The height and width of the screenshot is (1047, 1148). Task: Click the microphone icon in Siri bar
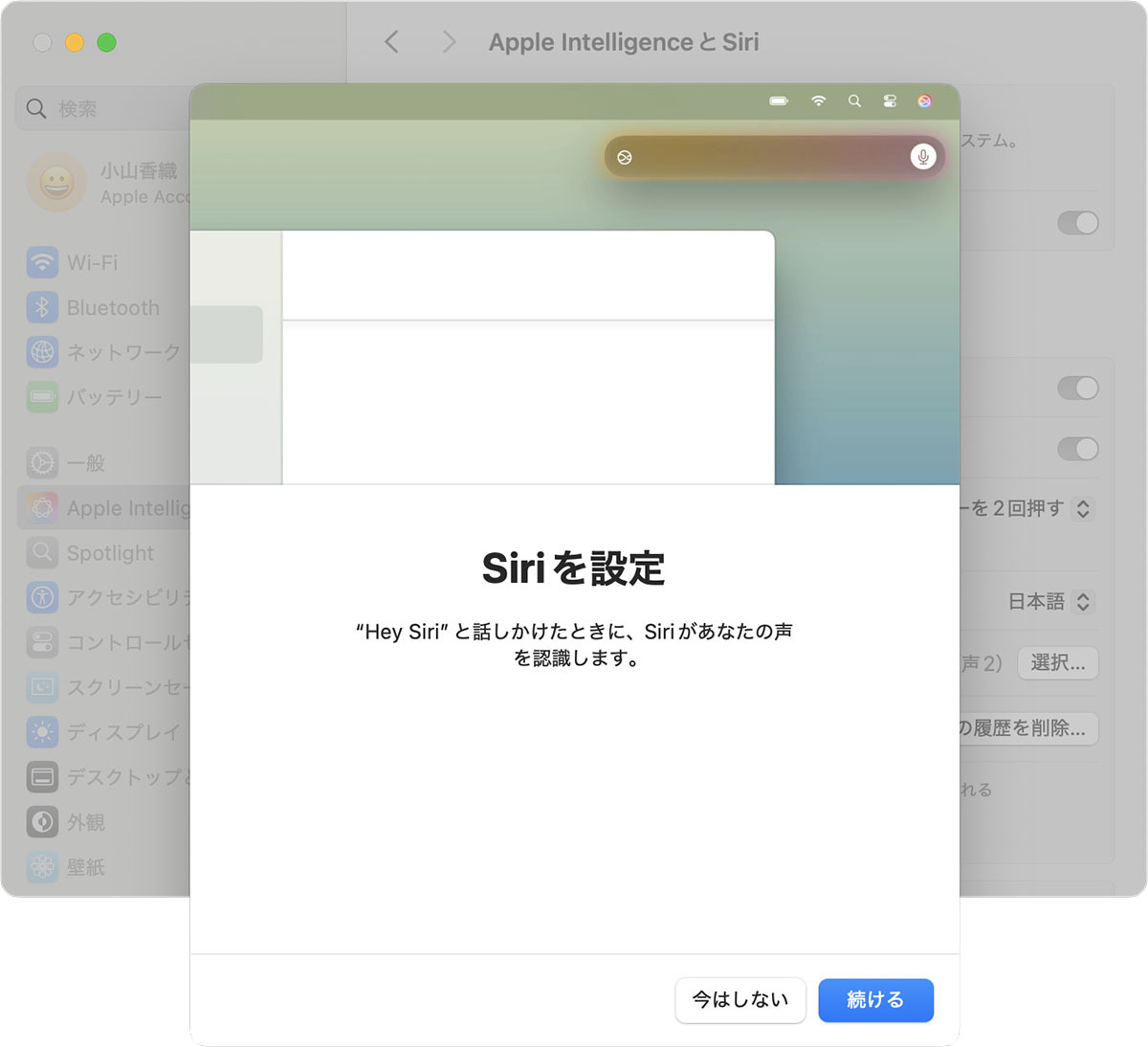pos(922,157)
